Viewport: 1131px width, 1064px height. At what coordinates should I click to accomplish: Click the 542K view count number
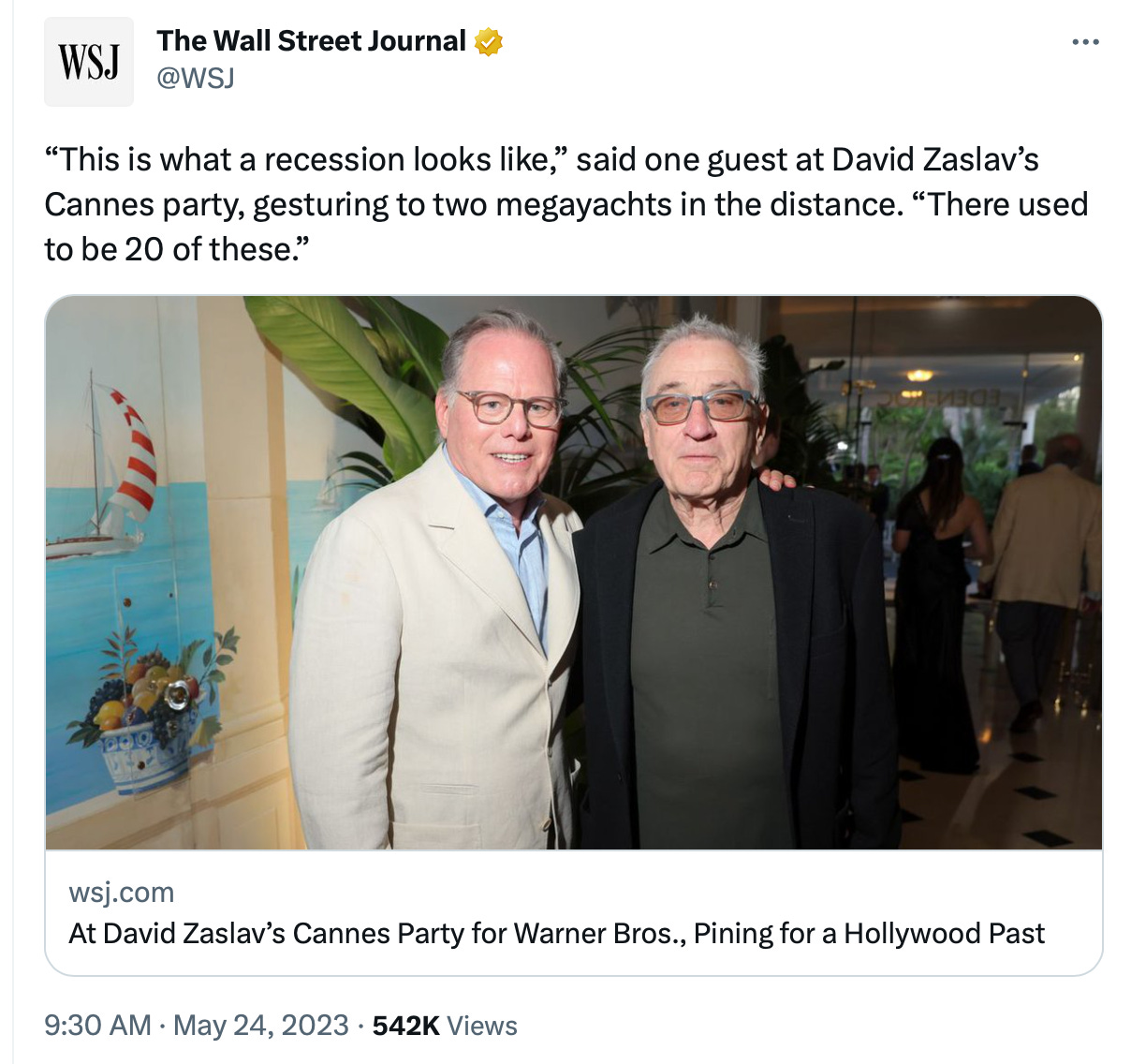click(405, 1026)
